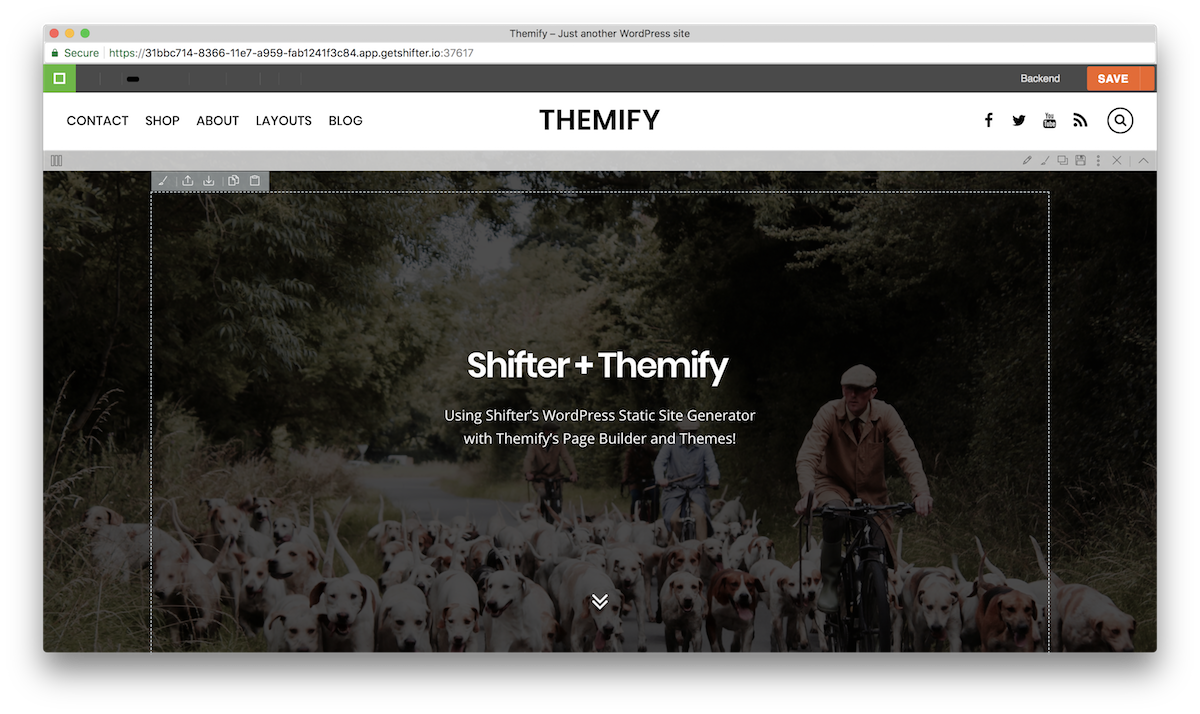Click the double-chevron scroll-down arrow

click(x=600, y=601)
